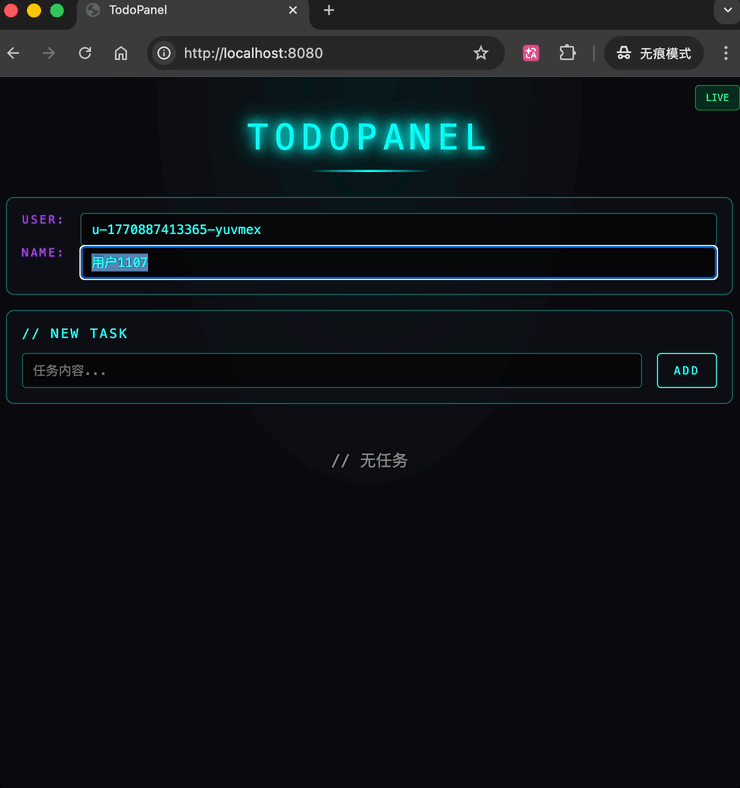Open Chrome's three-dot menu
The image size is (740, 788).
click(726, 53)
